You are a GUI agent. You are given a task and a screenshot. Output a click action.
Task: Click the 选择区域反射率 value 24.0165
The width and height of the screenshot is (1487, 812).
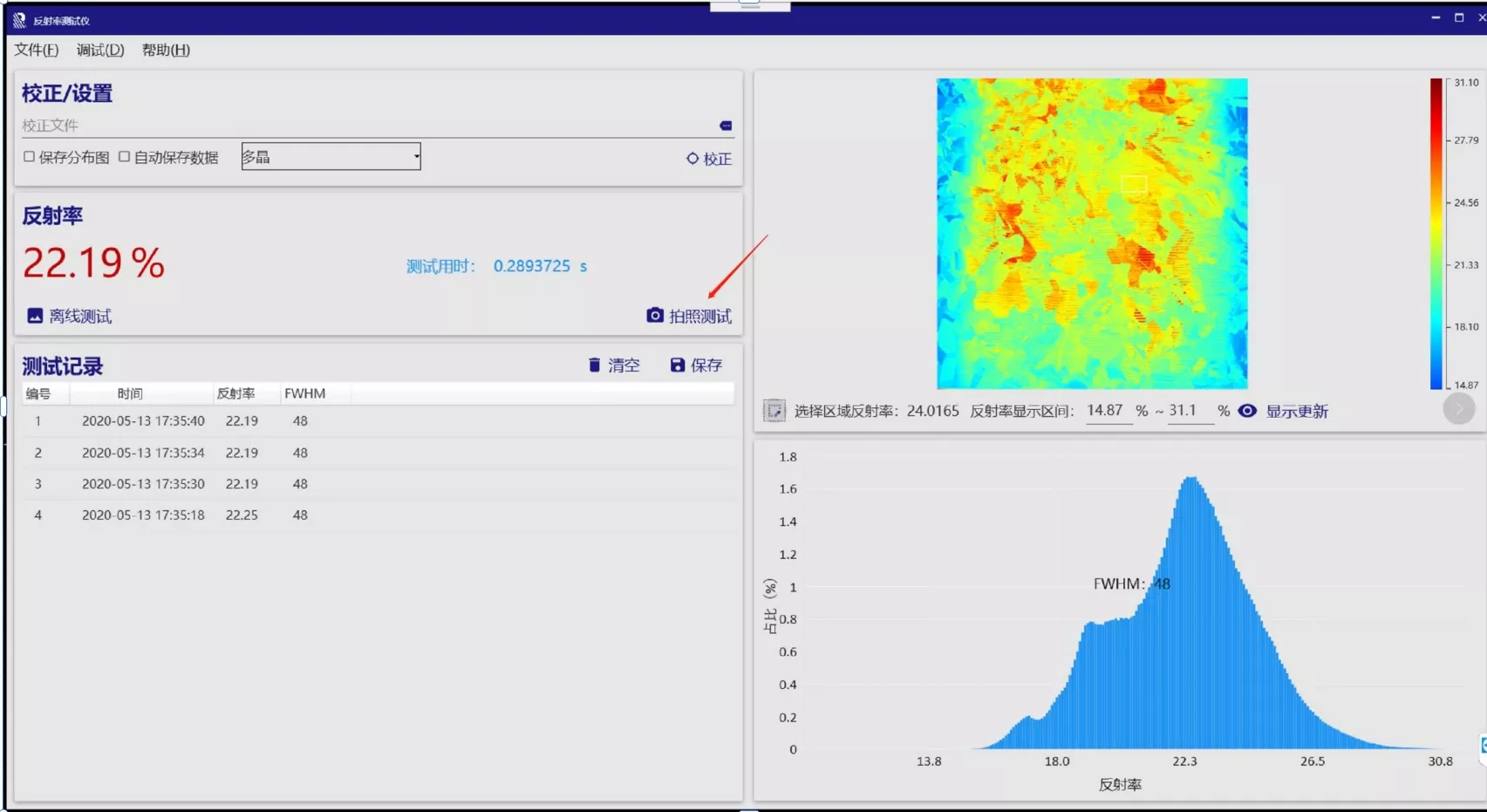coord(932,411)
